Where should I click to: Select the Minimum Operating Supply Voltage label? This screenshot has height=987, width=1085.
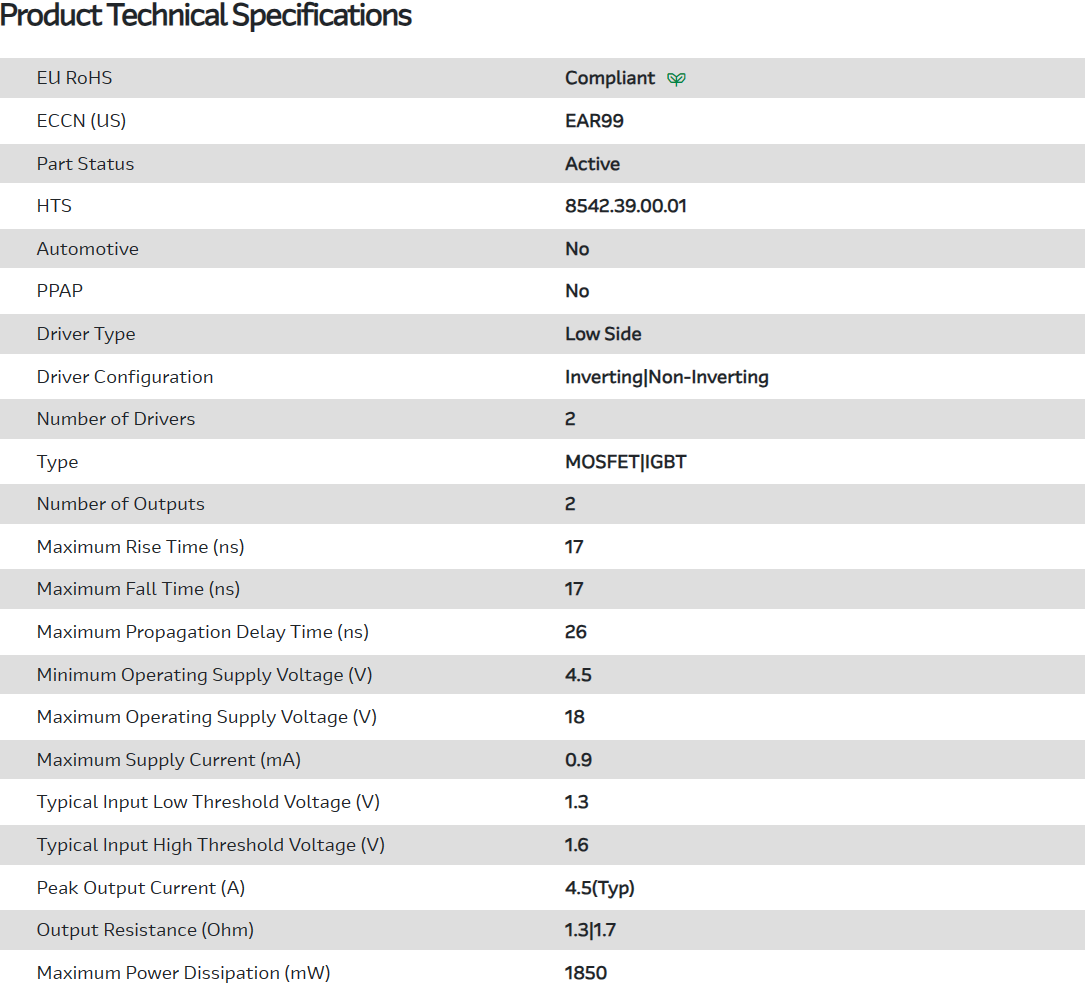point(204,675)
